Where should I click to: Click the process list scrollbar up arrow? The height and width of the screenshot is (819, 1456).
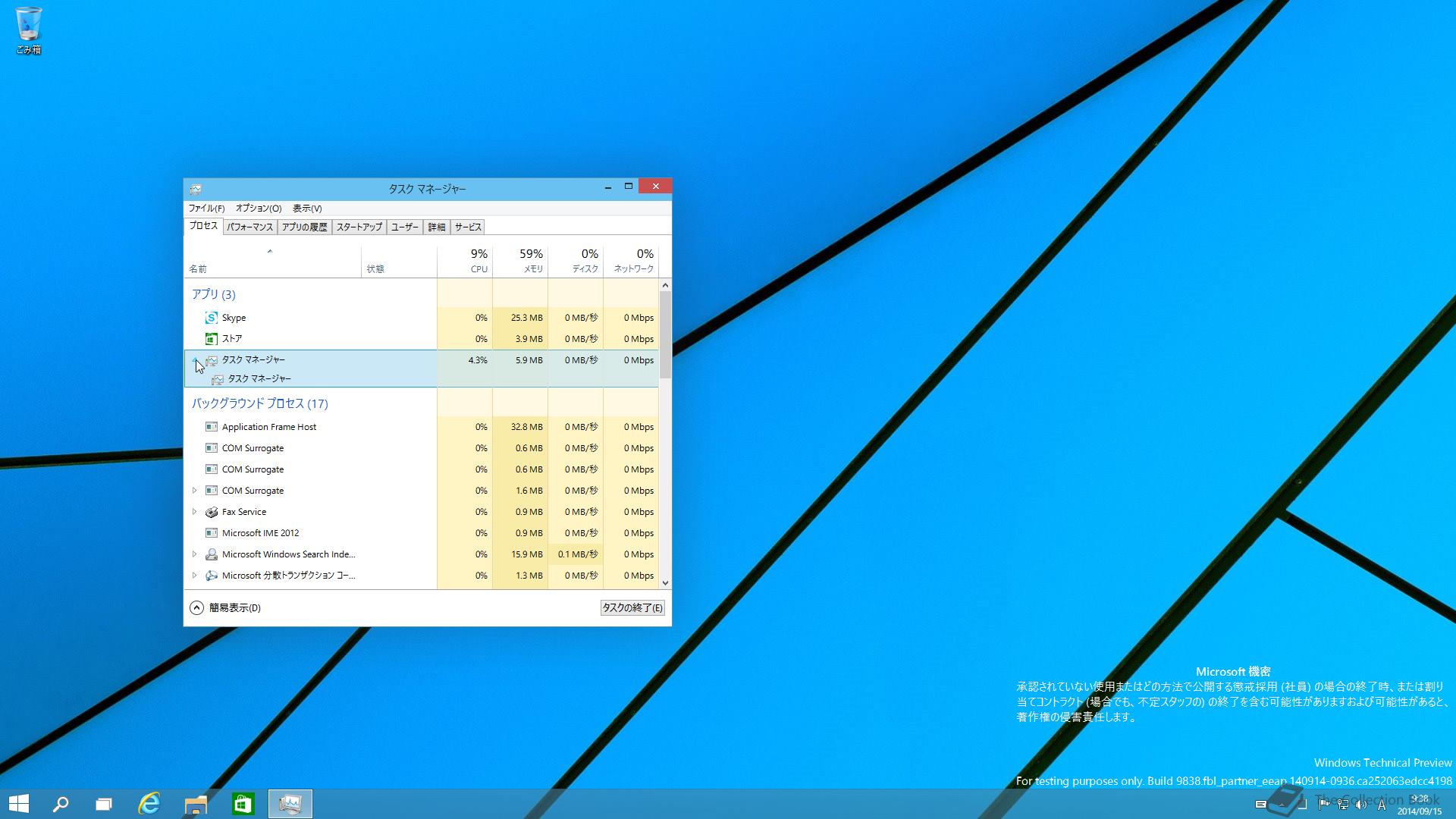tap(665, 286)
